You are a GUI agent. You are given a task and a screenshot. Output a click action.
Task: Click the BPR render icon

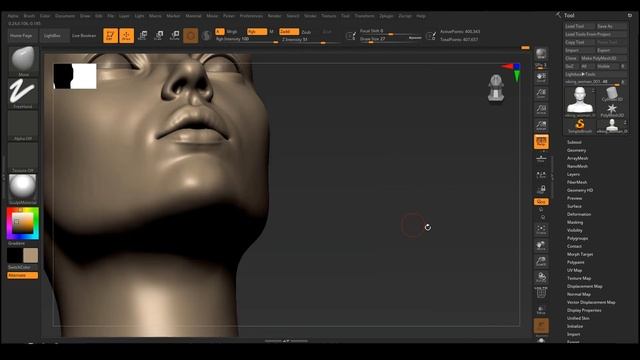[541, 54]
